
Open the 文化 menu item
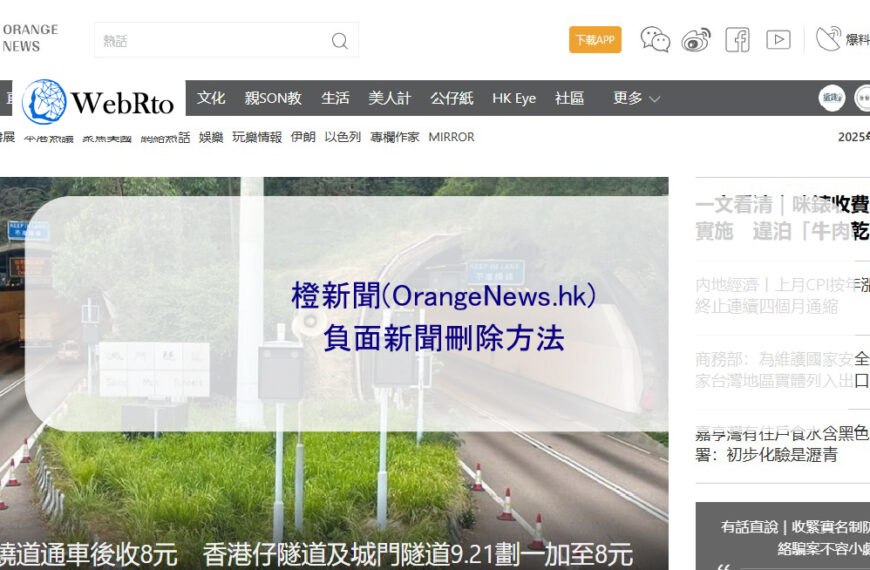tap(211, 98)
